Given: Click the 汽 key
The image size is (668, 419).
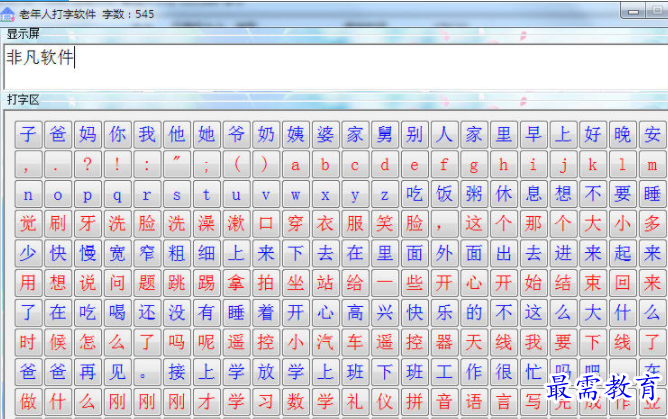Looking at the screenshot, I should point(325,342).
